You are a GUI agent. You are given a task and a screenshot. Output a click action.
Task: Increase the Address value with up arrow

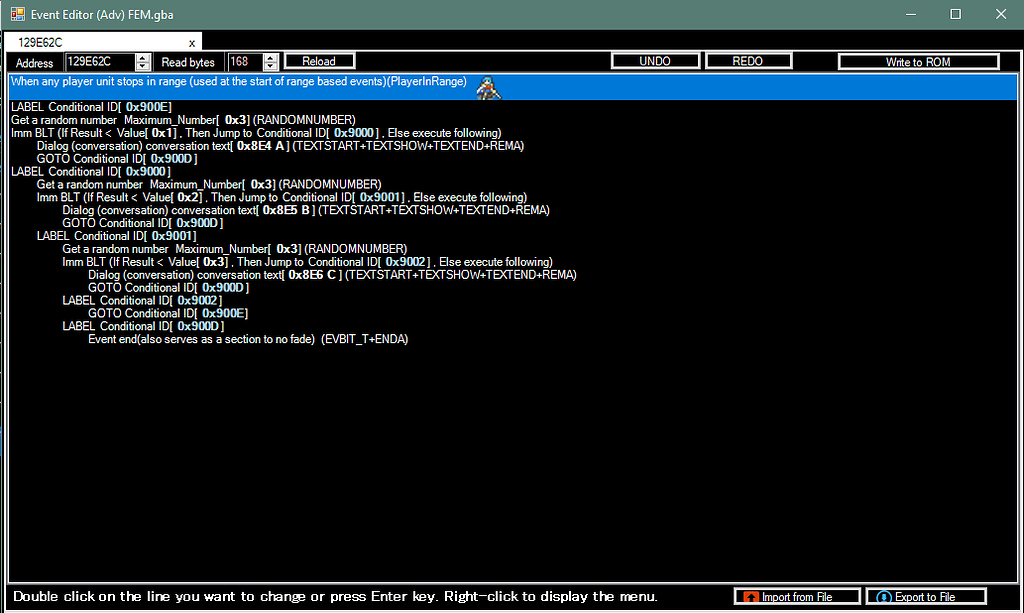(143, 58)
